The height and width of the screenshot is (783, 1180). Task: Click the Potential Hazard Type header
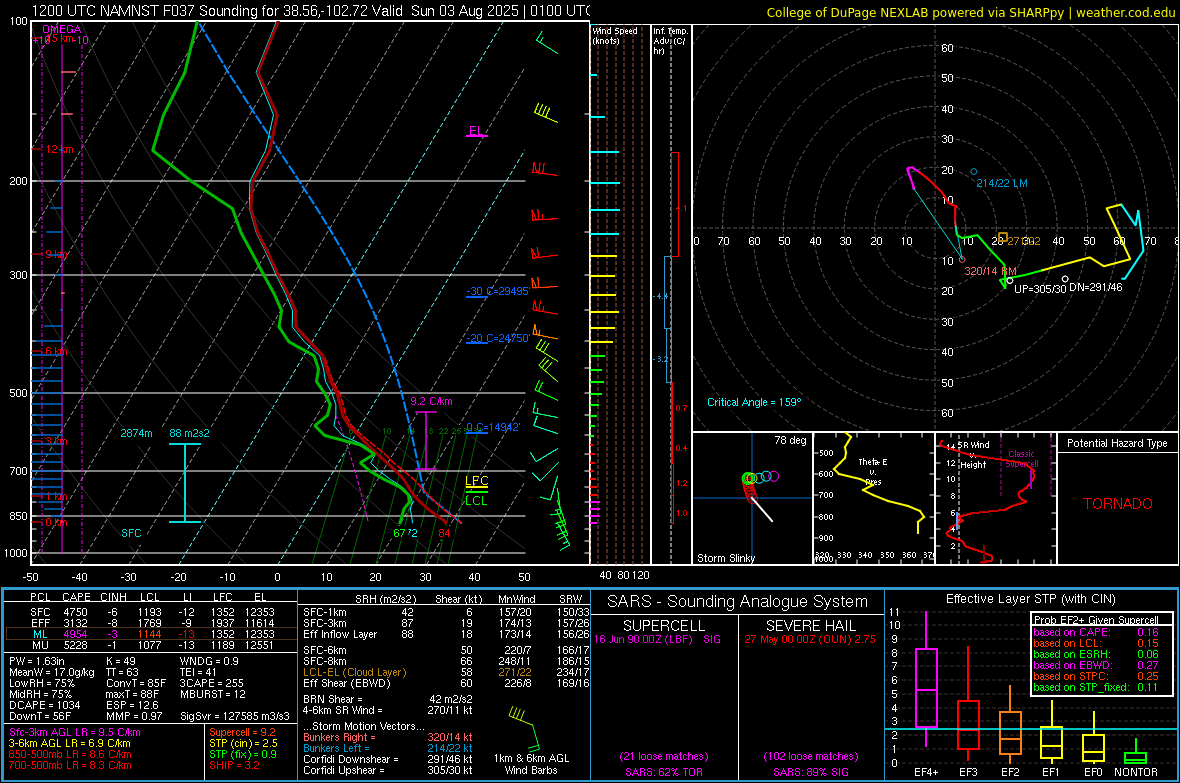tap(1118, 443)
